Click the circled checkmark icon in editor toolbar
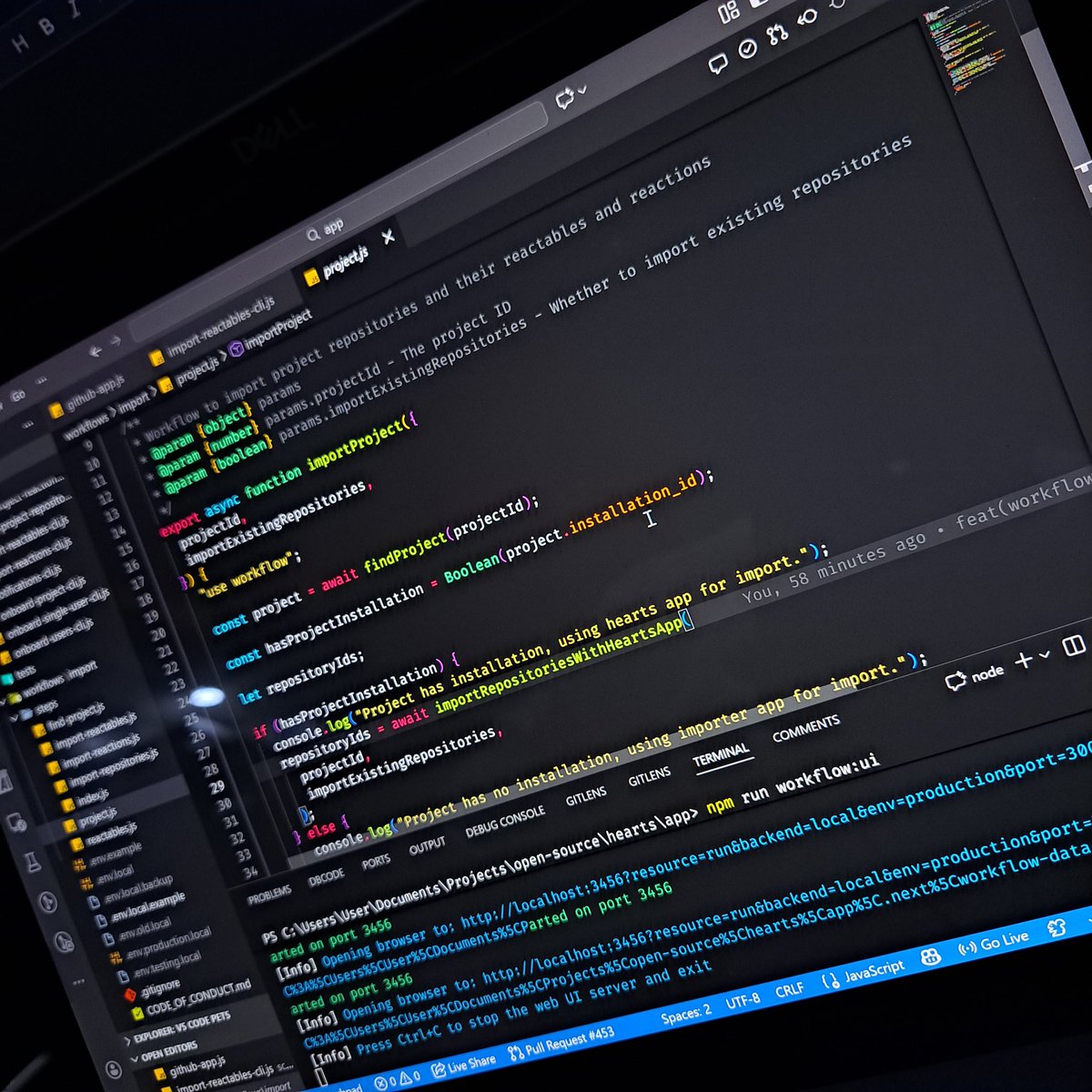This screenshot has width=1092, height=1092. (747, 49)
